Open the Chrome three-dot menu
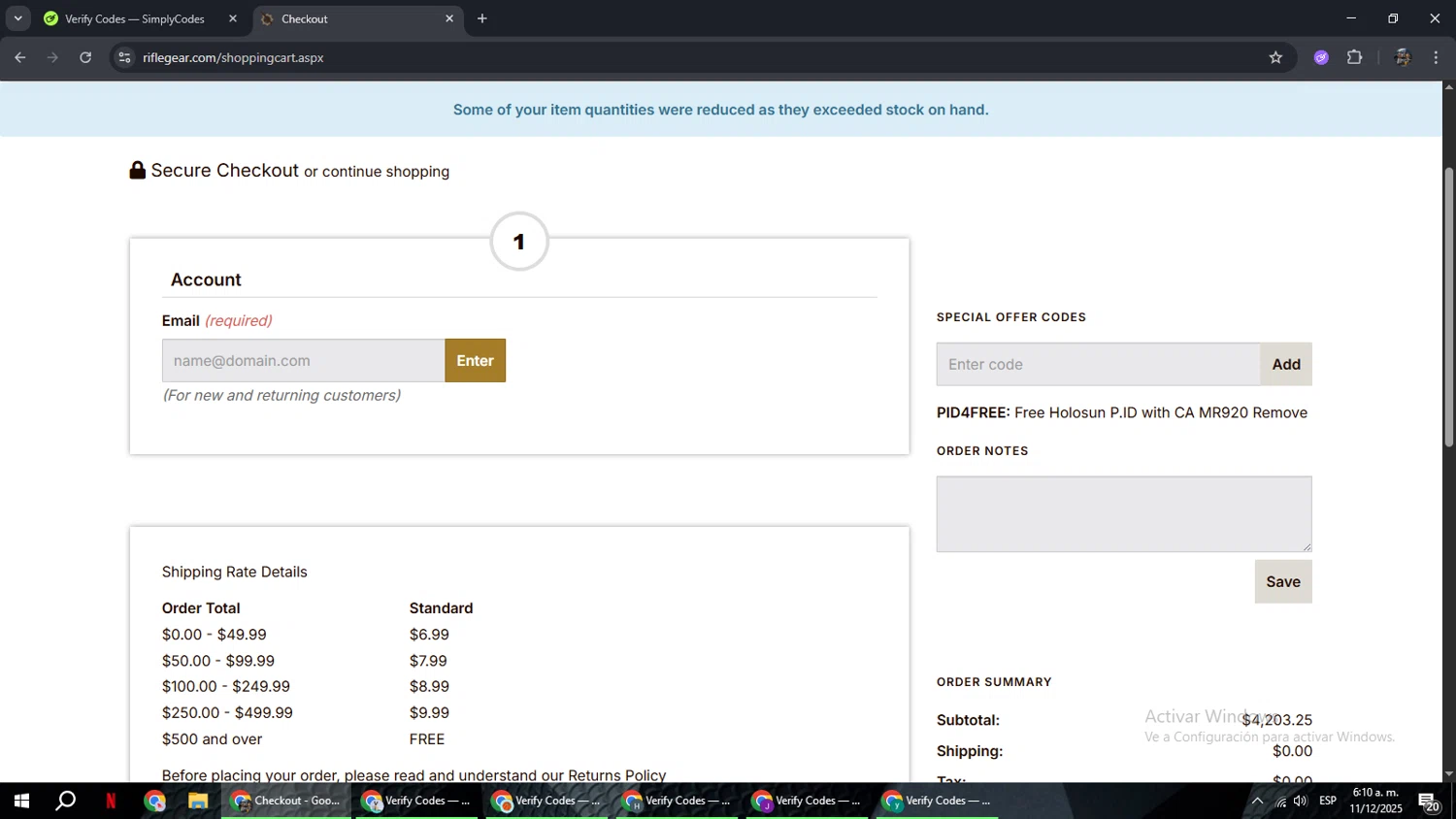Screen dimensions: 1456x819 pos(1436,57)
